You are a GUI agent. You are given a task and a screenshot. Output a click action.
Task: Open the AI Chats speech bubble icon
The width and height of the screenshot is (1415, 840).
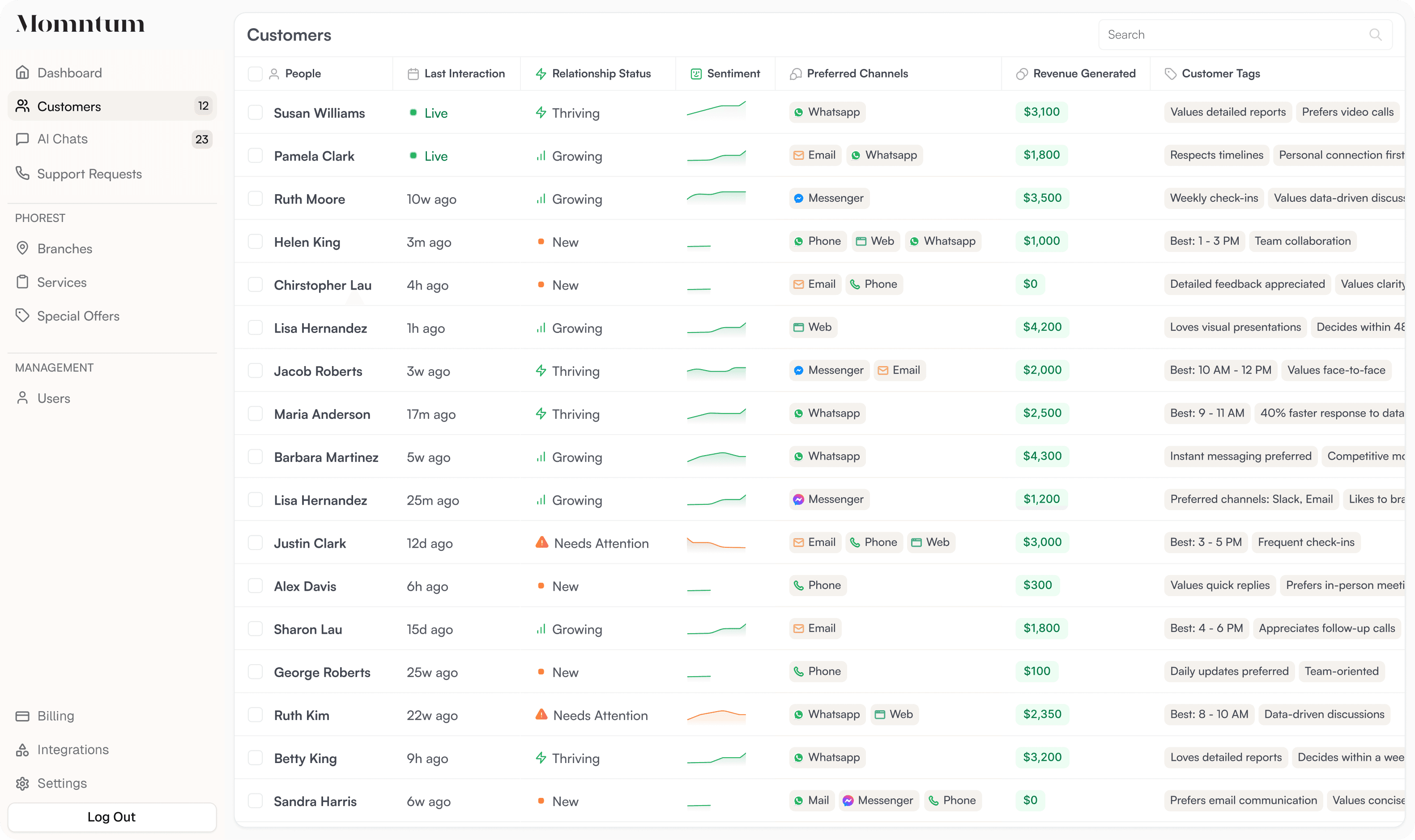tap(23, 139)
